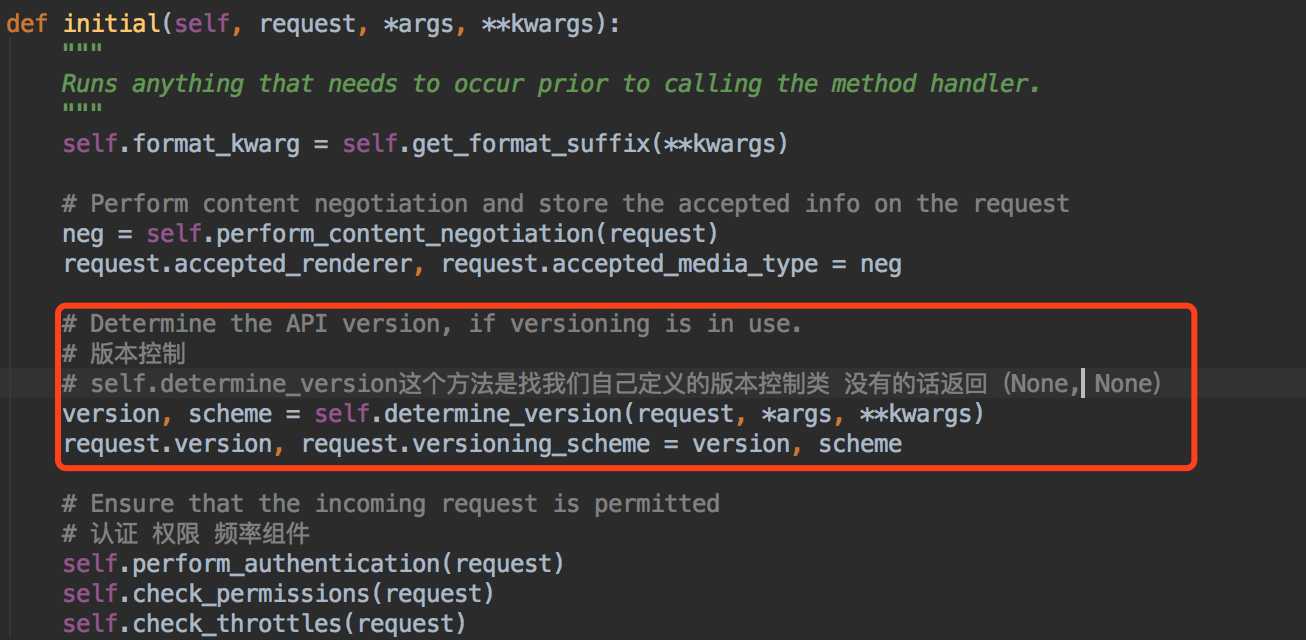The width and height of the screenshot is (1306, 640).
Task: Click the initial function name in definition
Action: tap(113, 24)
